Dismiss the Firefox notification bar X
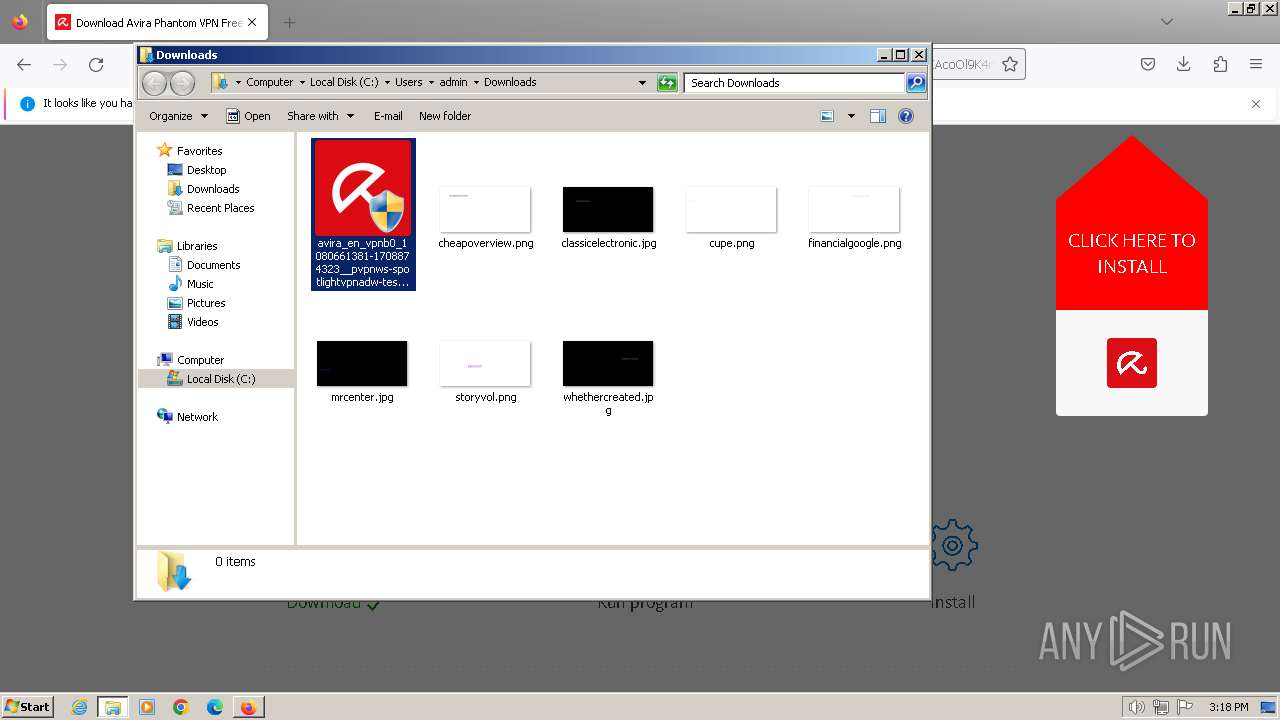The height and width of the screenshot is (720, 1280). [x=1256, y=104]
